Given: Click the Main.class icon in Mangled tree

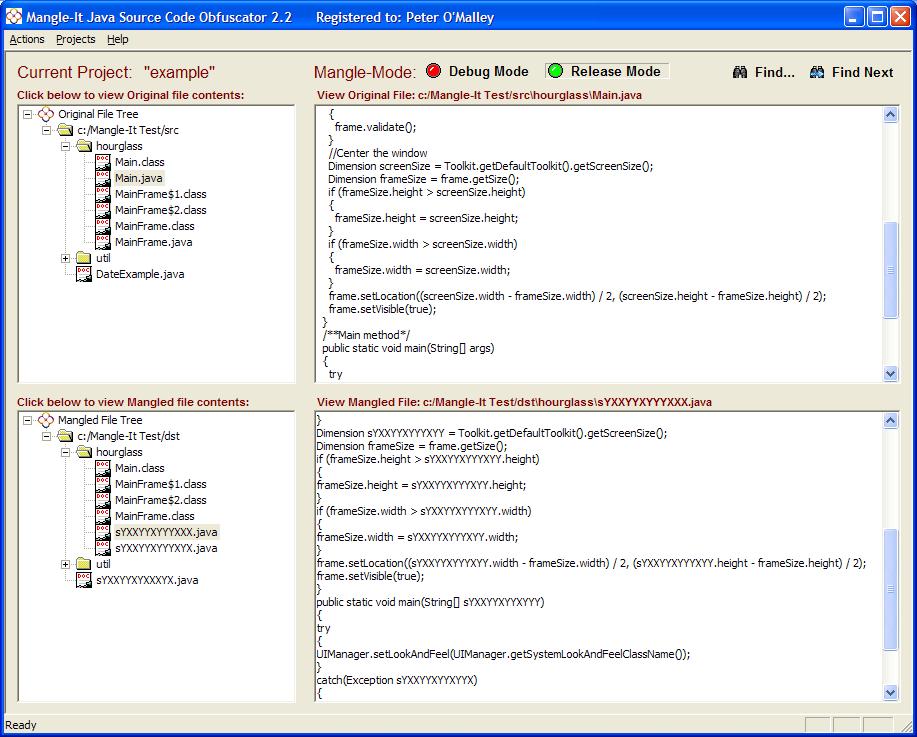Looking at the screenshot, I should (x=103, y=468).
